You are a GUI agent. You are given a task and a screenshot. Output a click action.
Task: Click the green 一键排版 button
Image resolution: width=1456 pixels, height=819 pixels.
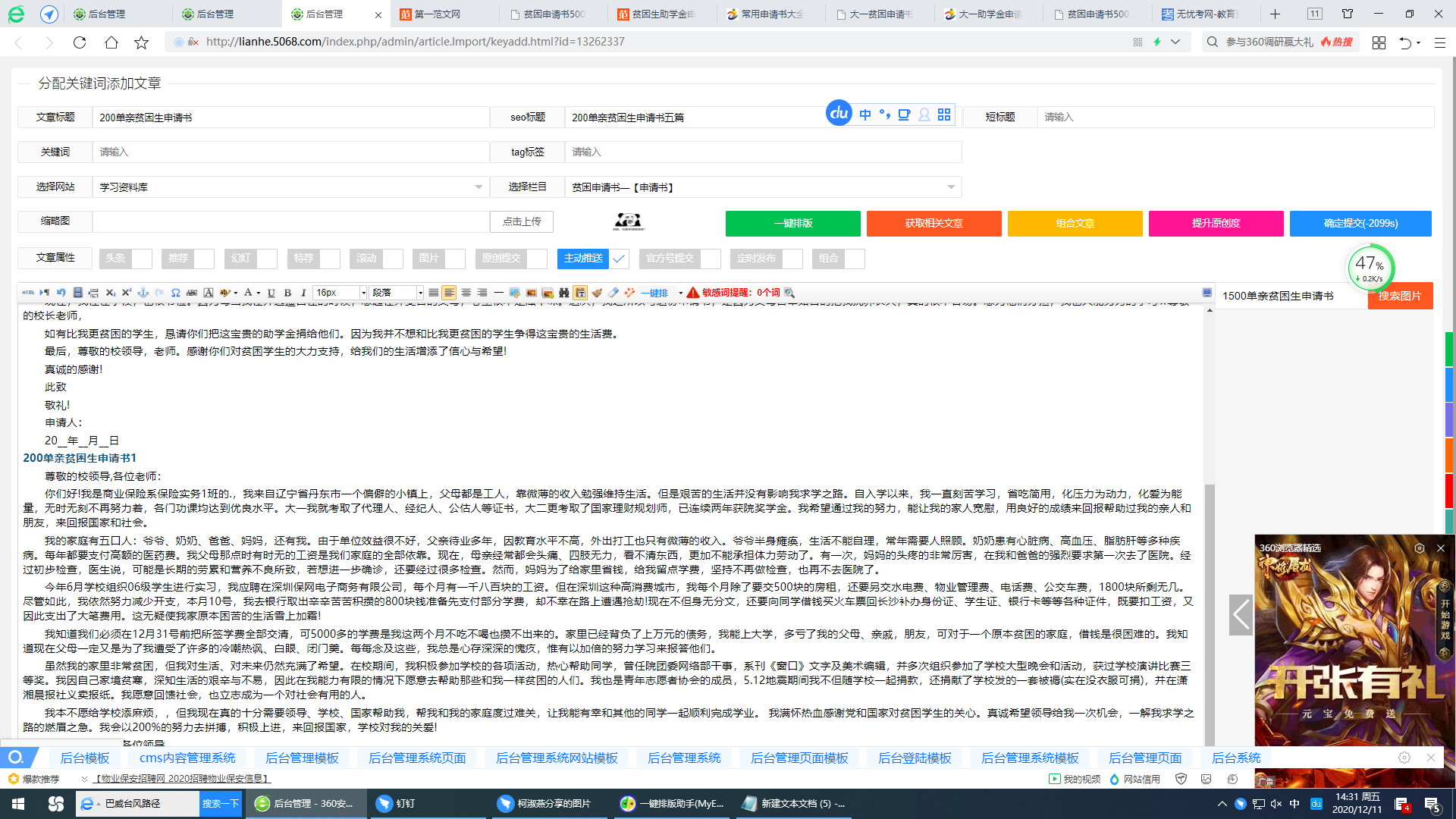(x=792, y=224)
